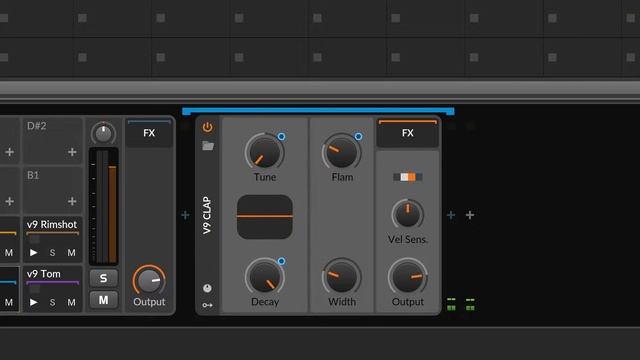This screenshot has width=640, height=360.
Task: Click the Width knob
Action: click(342, 276)
